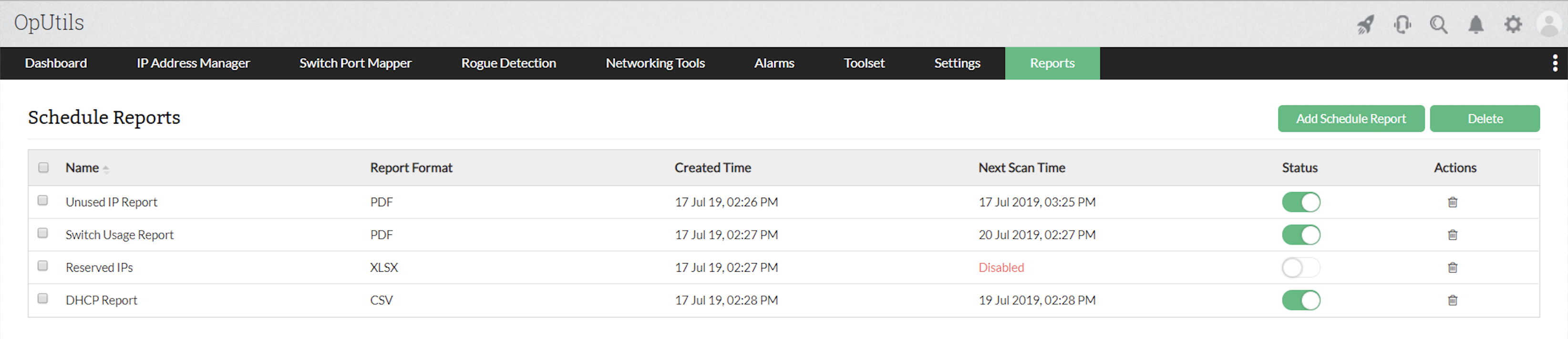Image resolution: width=1568 pixels, height=339 pixels.
Task: Expand the three-dot overflow menu
Action: click(x=1555, y=64)
